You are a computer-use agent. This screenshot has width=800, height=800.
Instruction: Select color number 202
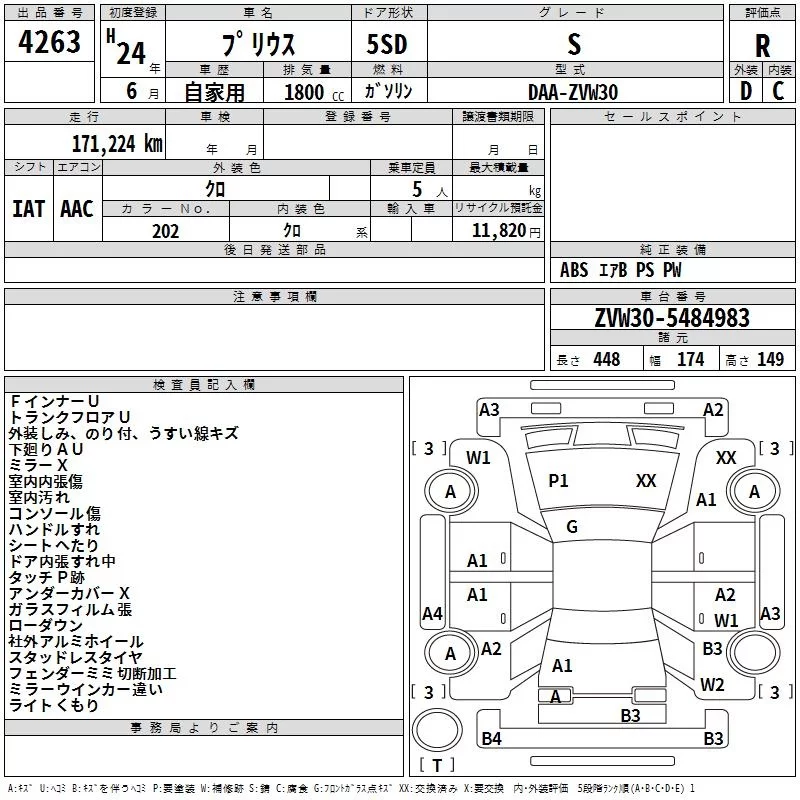(x=165, y=231)
